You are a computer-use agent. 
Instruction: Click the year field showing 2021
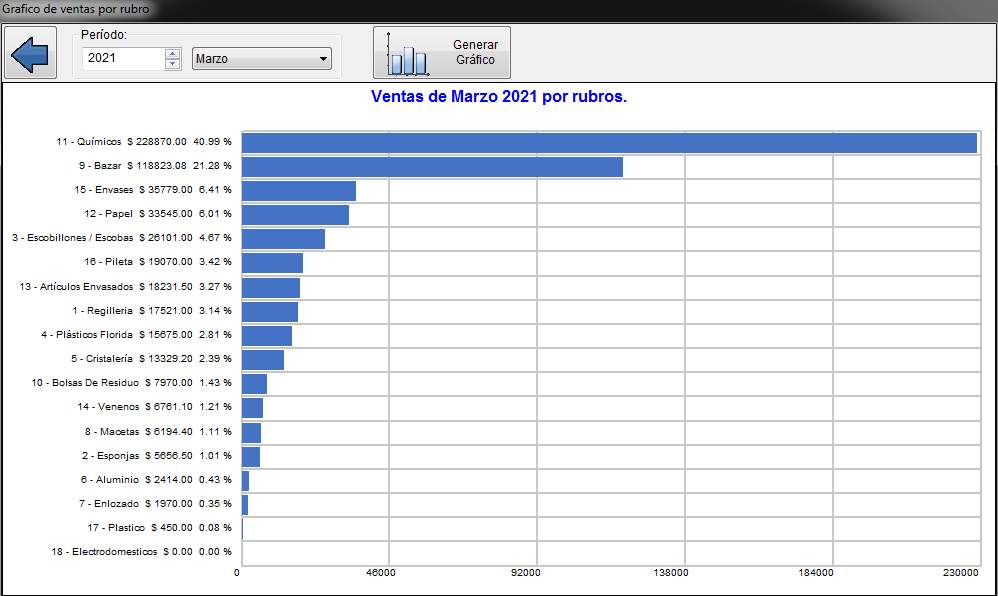[x=123, y=58]
